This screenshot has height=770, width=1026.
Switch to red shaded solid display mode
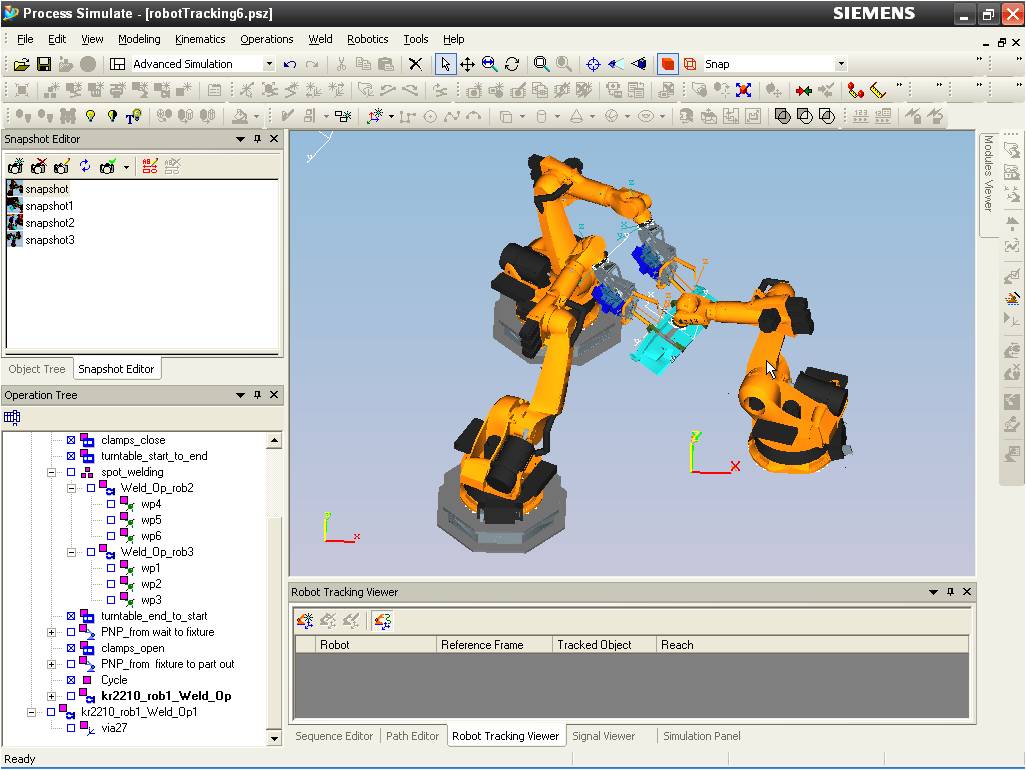coord(667,64)
